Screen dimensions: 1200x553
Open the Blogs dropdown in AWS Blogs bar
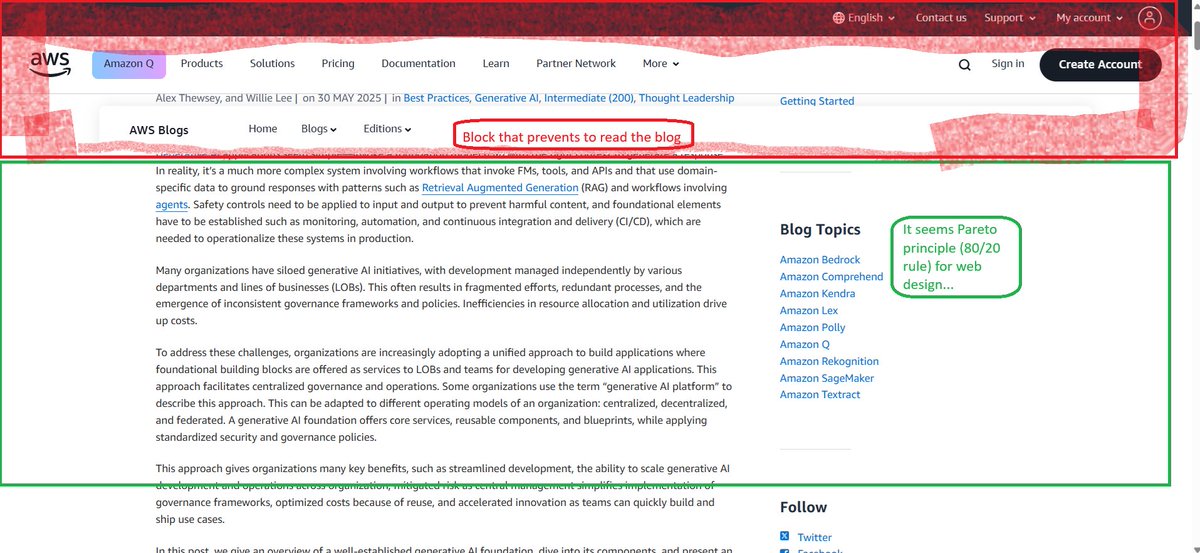pos(319,129)
